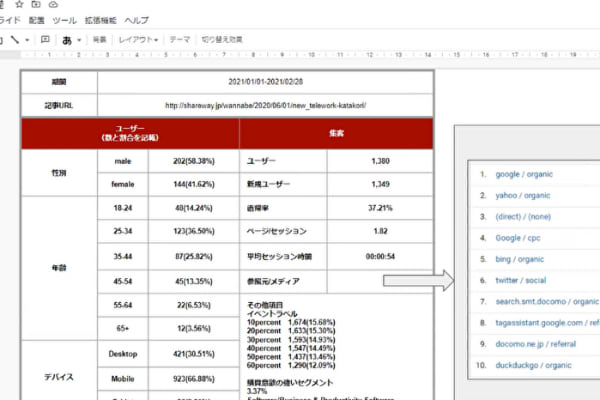Click the right-pointing arrow shape on slide

413,281
